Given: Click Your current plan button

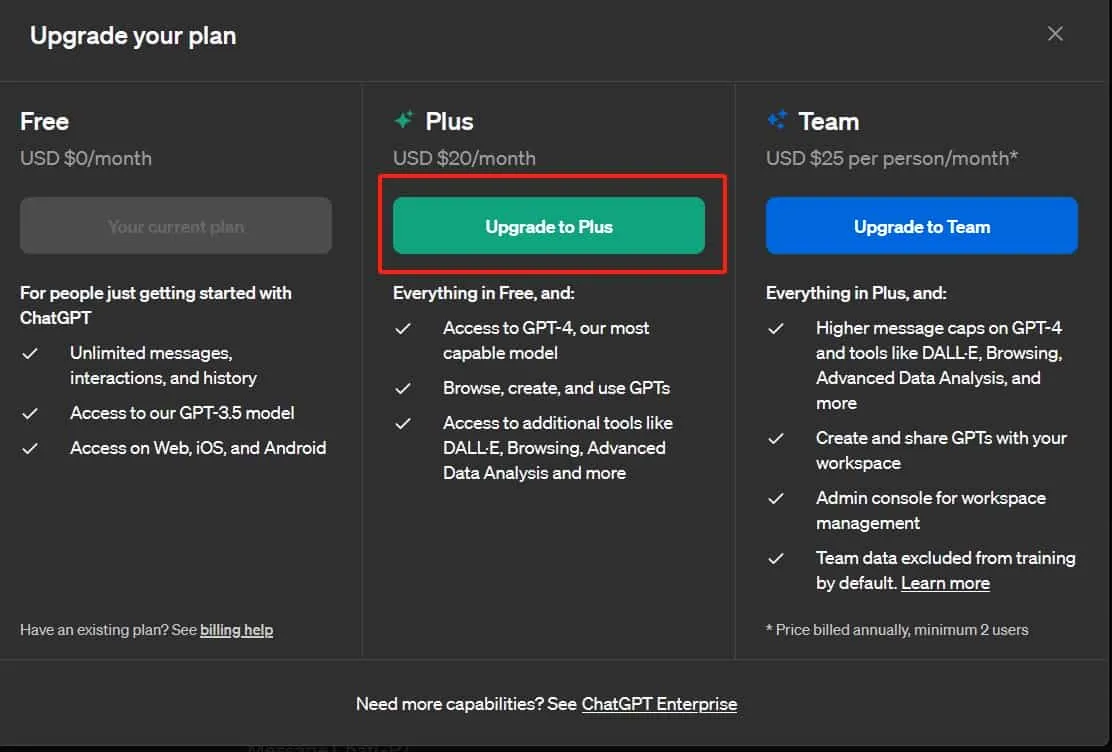Looking at the screenshot, I should click(x=175, y=225).
